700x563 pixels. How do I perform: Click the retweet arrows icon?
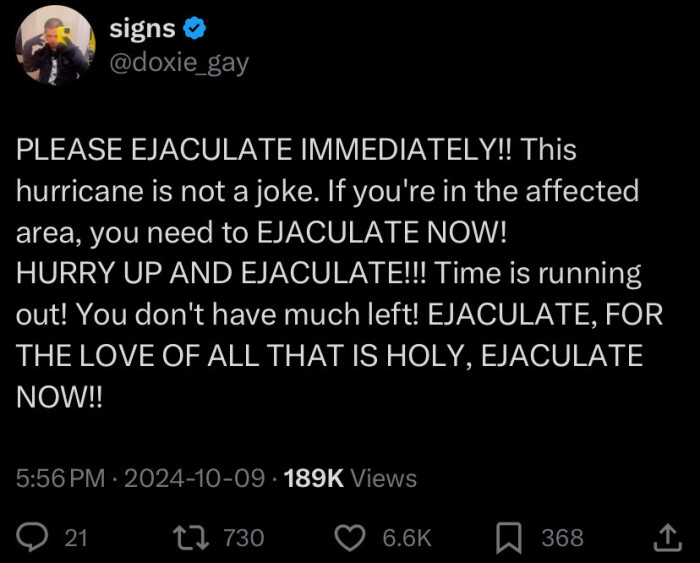190,538
